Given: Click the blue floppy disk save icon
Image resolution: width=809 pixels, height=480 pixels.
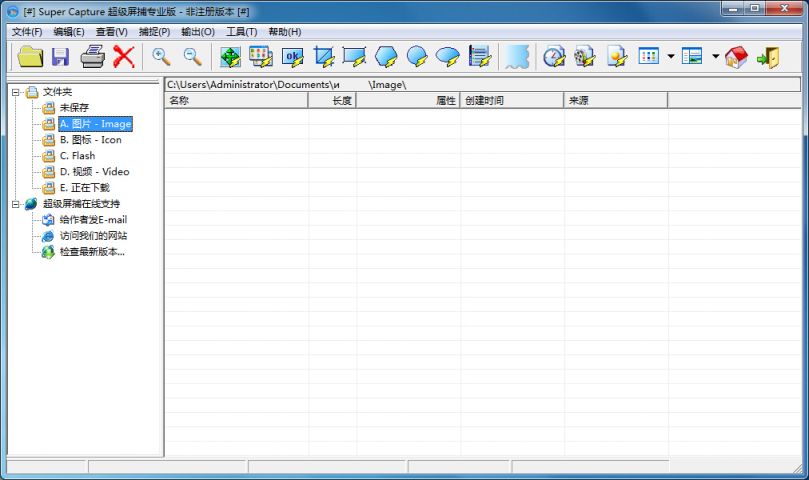Looking at the screenshot, I should tap(61, 57).
